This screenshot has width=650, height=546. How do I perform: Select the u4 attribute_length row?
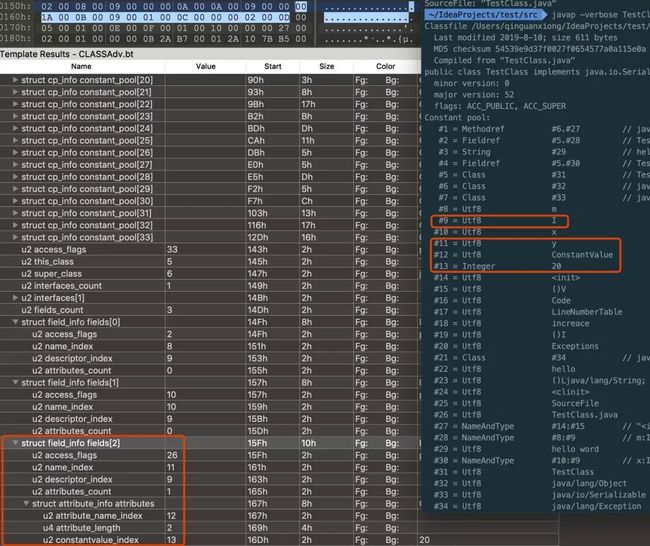[x=209, y=528]
